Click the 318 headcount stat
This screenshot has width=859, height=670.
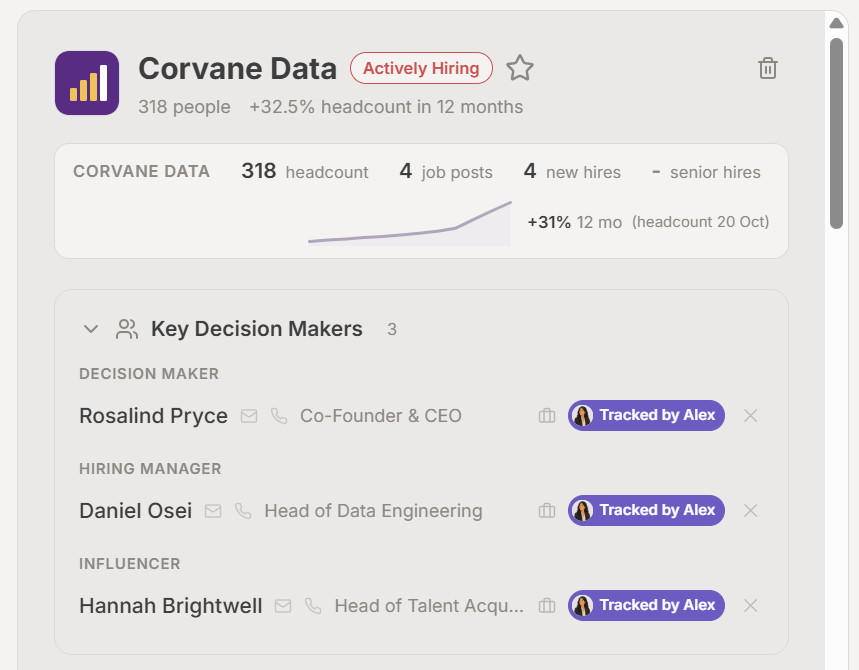click(x=305, y=171)
